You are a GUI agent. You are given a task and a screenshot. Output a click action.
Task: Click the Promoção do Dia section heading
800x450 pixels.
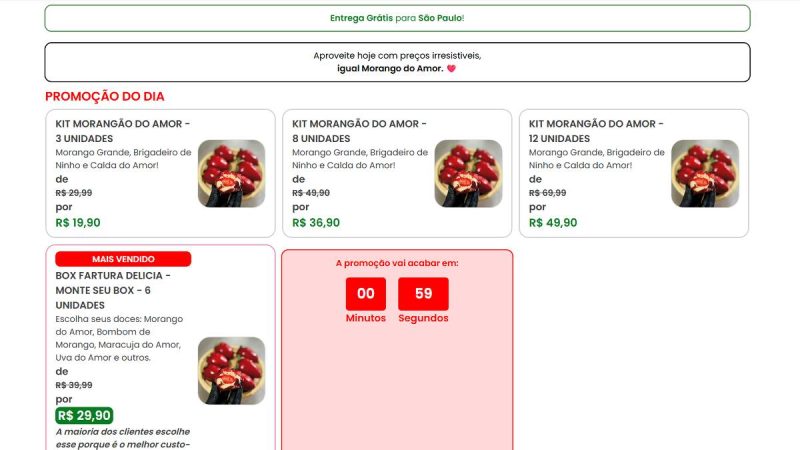pyautogui.click(x=105, y=96)
